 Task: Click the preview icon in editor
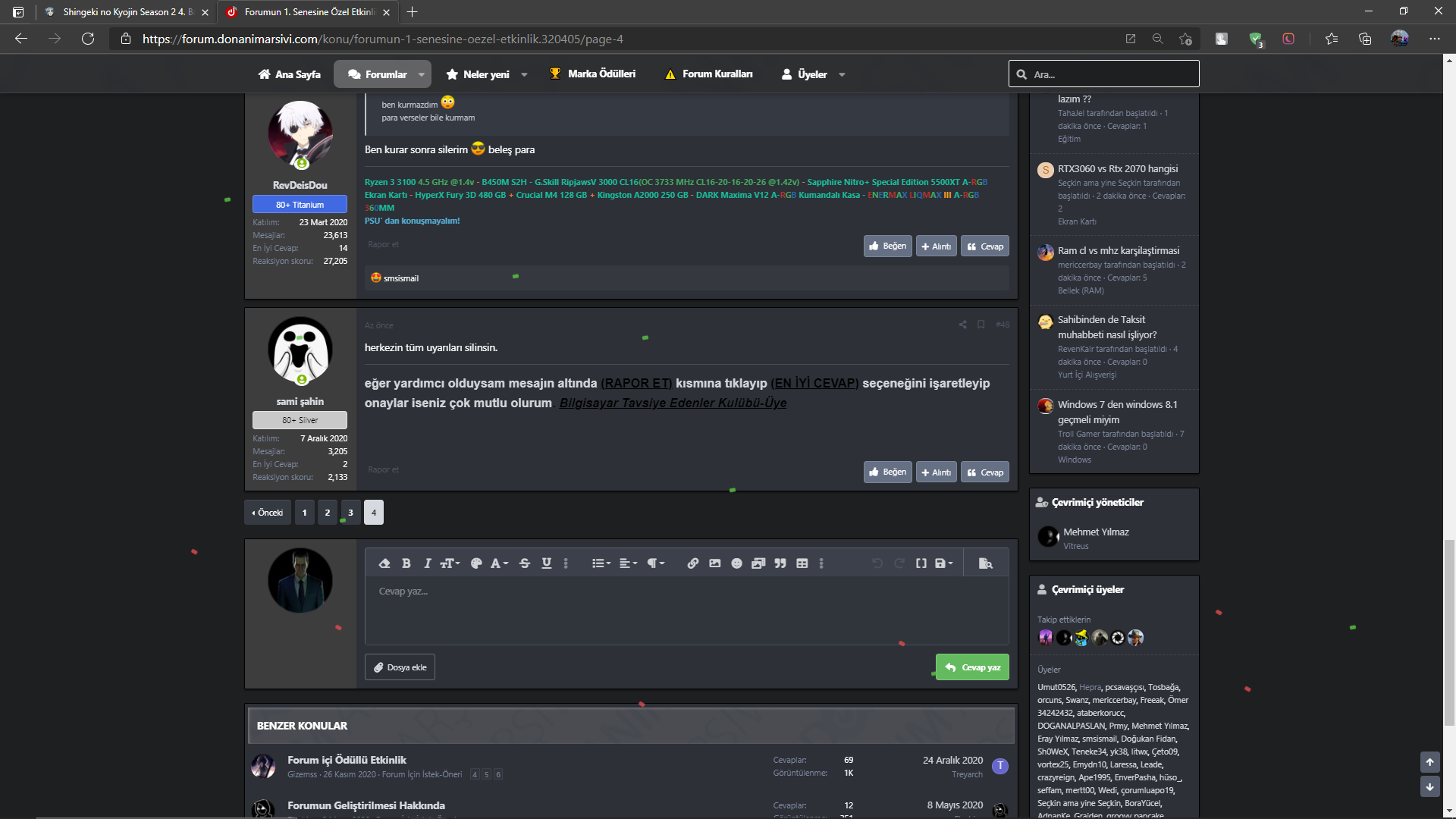coord(986,563)
